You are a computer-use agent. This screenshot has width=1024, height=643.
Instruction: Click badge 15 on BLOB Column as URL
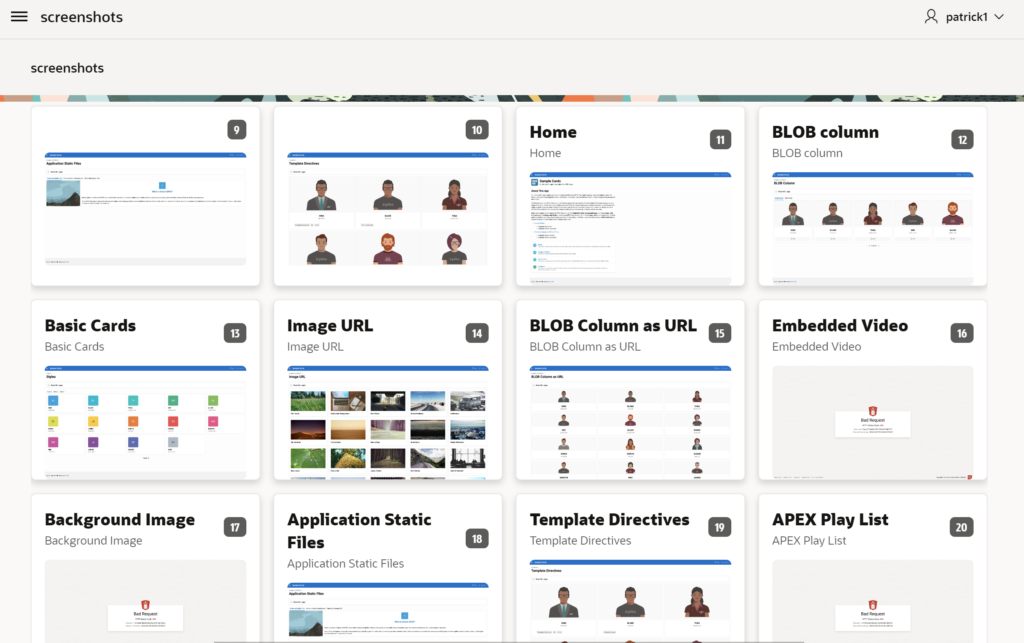720,334
